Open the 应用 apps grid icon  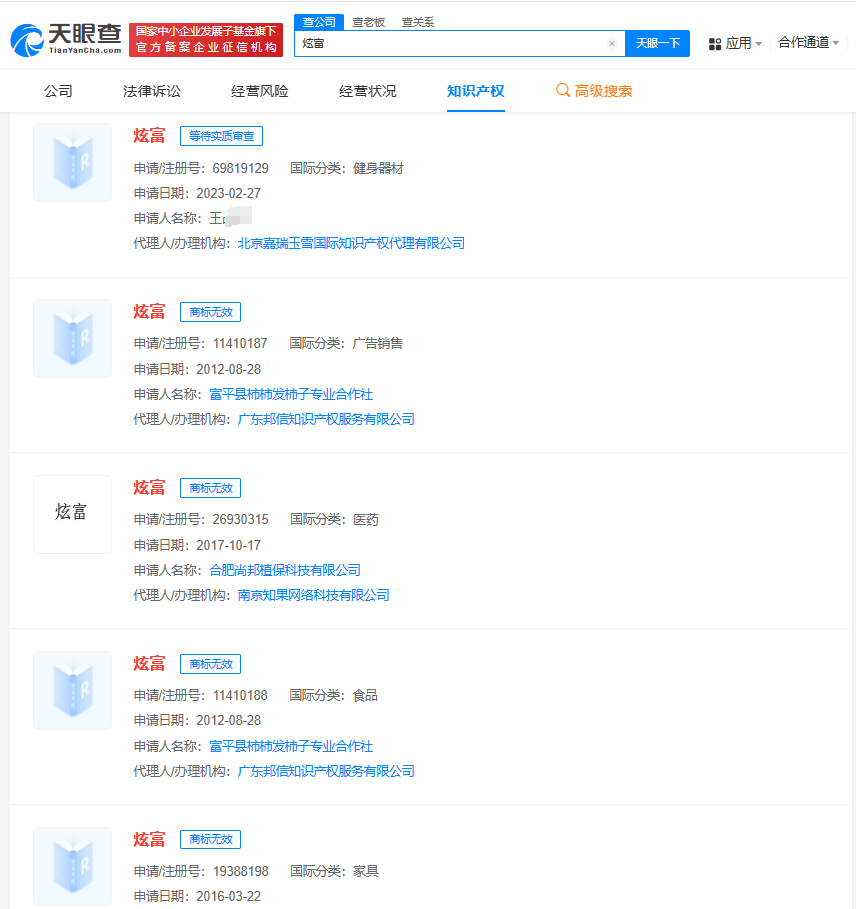[x=716, y=43]
